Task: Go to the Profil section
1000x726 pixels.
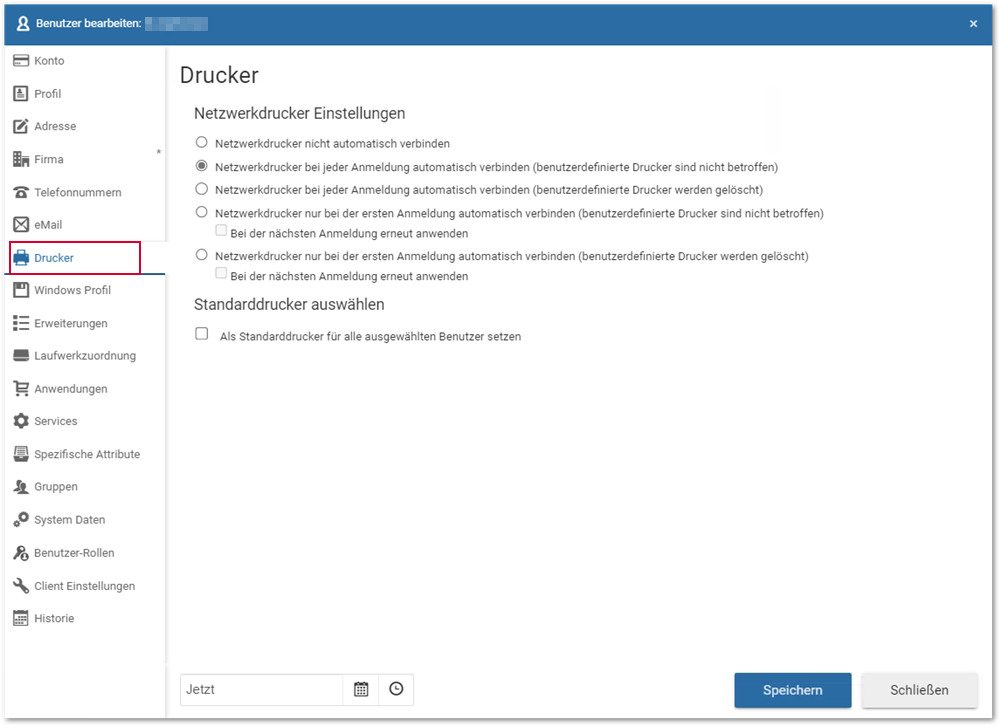Action: [48, 94]
